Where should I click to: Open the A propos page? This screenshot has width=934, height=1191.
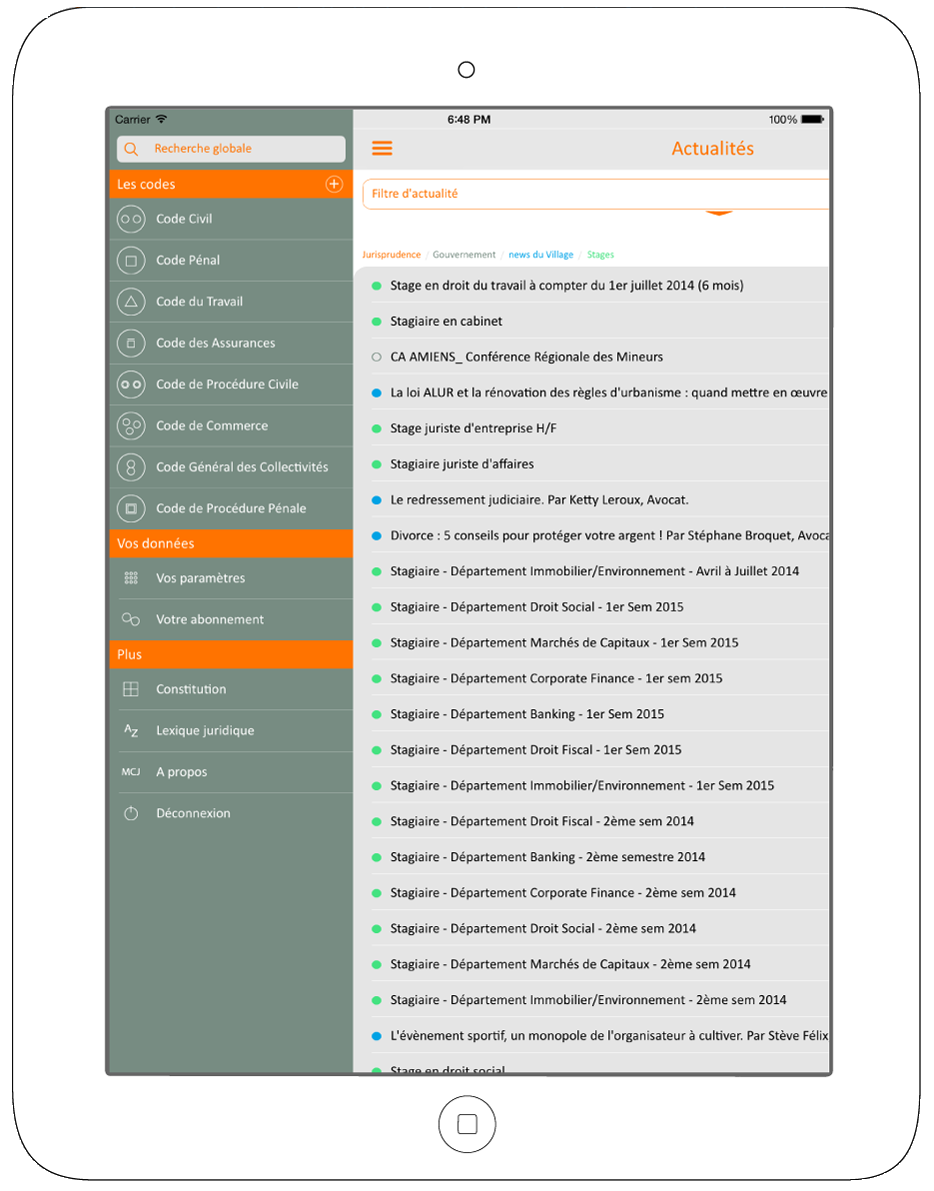coord(231,772)
